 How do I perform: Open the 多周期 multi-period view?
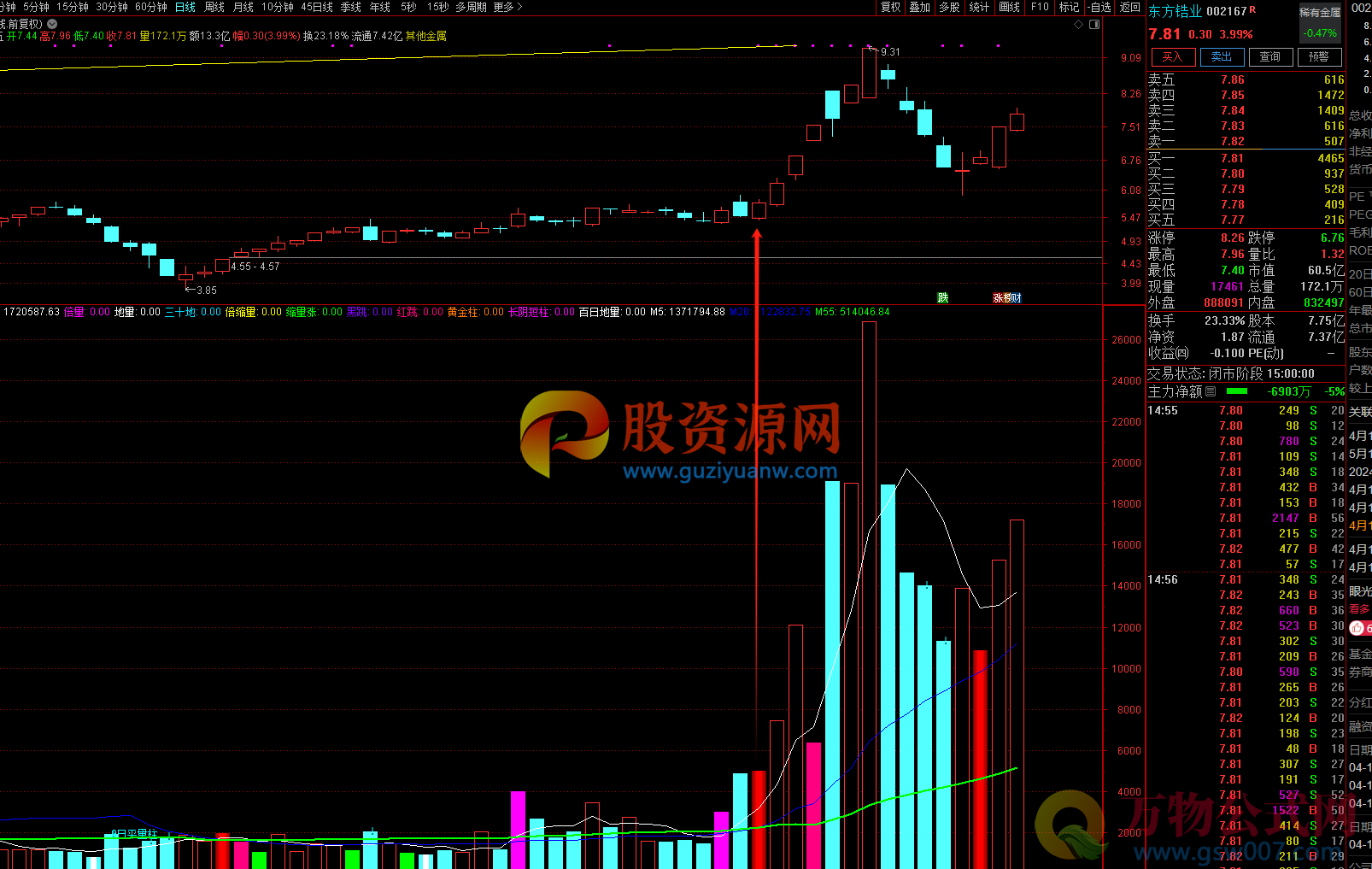pos(471,7)
